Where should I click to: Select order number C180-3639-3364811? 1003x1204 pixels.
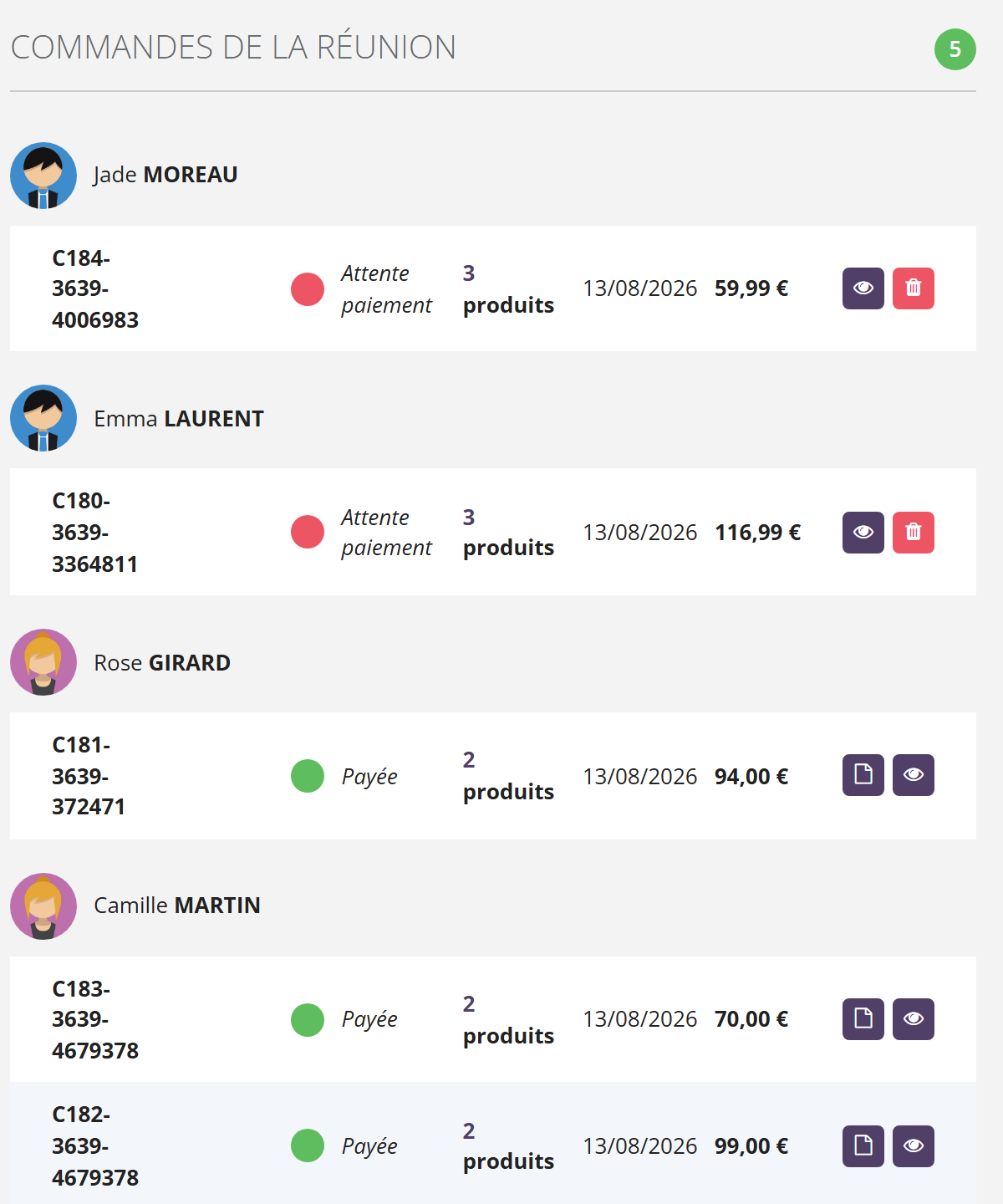(94, 533)
